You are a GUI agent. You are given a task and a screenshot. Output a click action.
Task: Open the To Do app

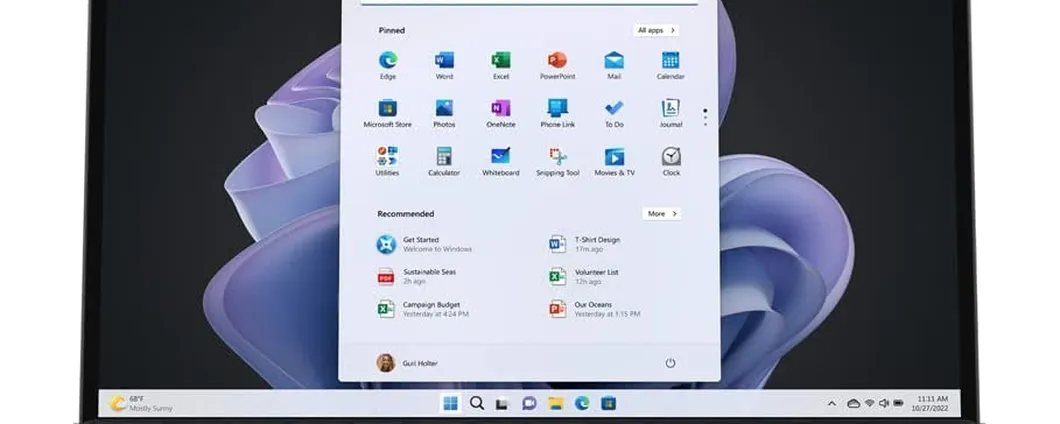point(614,114)
